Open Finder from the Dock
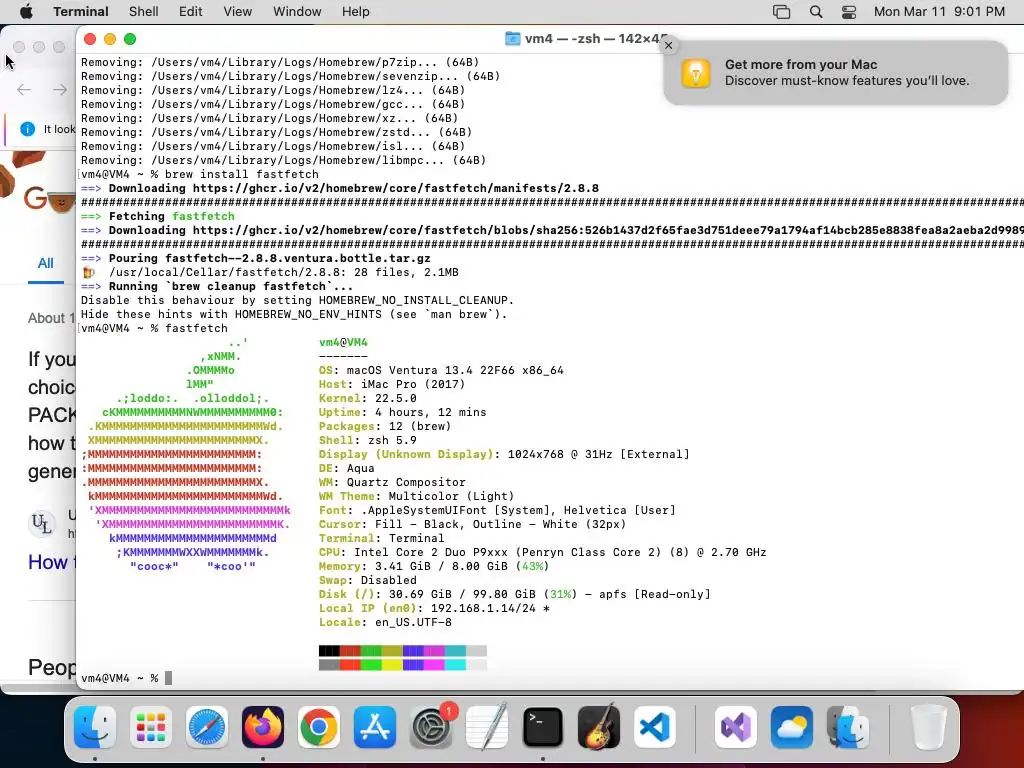The image size is (1024, 768). coord(95,726)
